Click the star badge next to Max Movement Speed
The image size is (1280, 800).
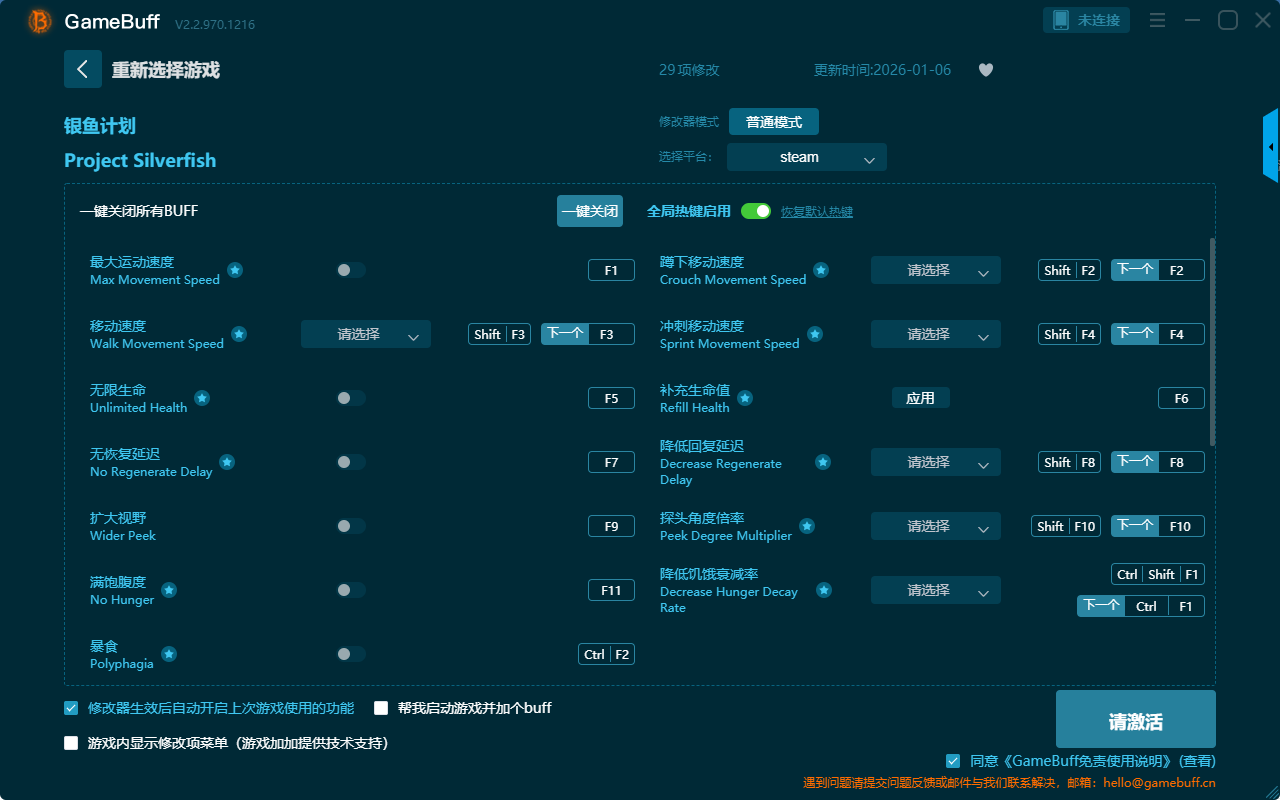235,270
